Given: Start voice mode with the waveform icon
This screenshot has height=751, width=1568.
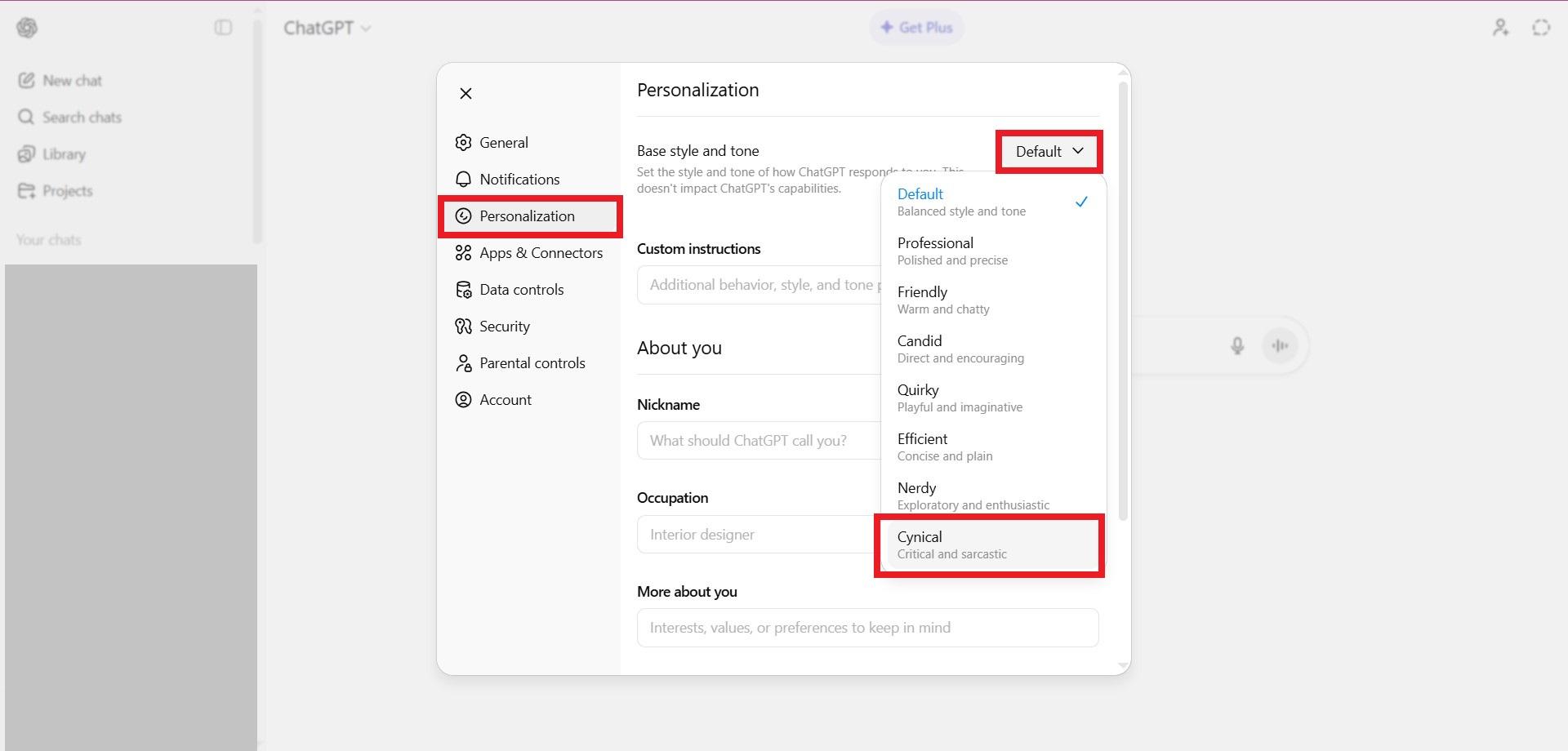Looking at the screenshot, I should 1280,345.
